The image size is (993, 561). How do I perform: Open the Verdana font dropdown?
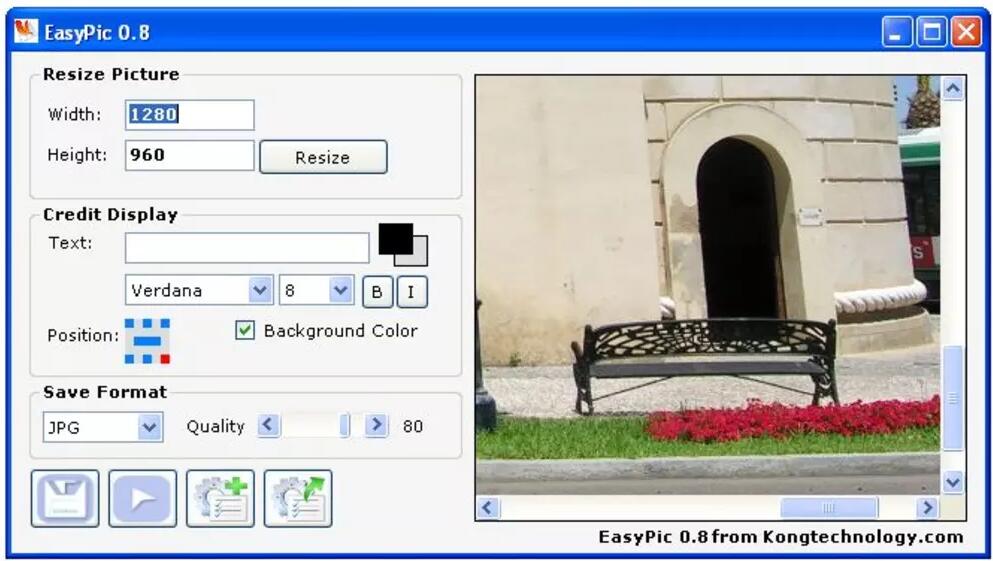(260, 290)
